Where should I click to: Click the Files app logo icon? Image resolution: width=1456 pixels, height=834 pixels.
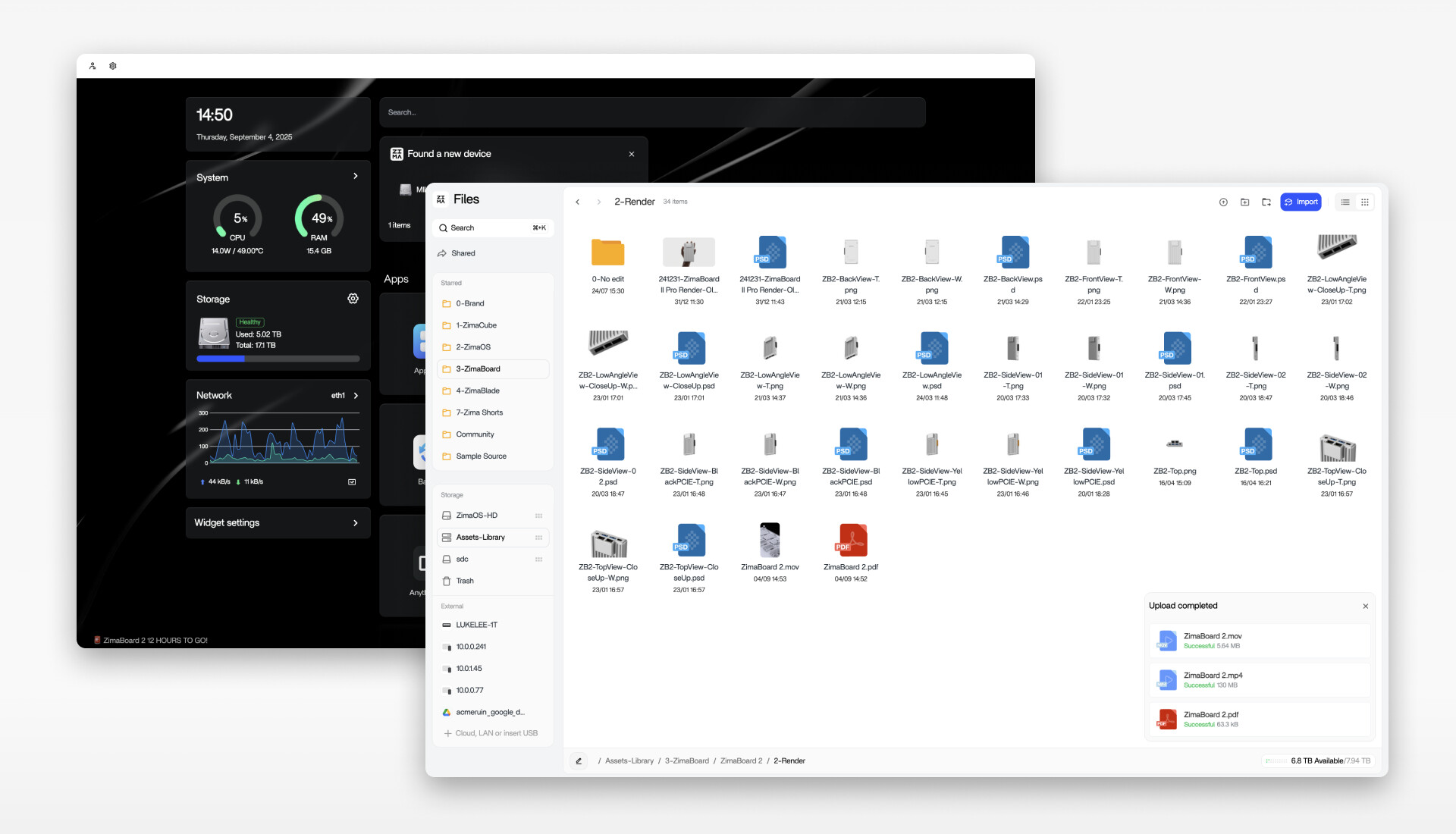441,199
